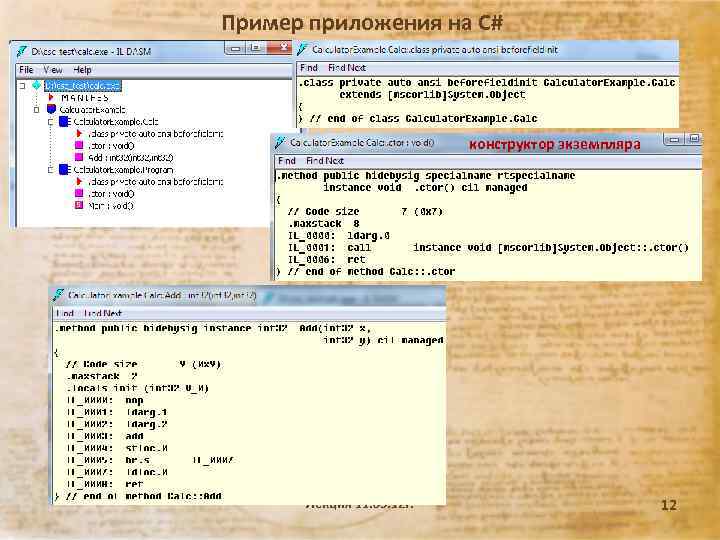The width and height of the screenshot is (720, 540).
Task: Select the calc.exe root item in tree
Action: click(83, 85)
